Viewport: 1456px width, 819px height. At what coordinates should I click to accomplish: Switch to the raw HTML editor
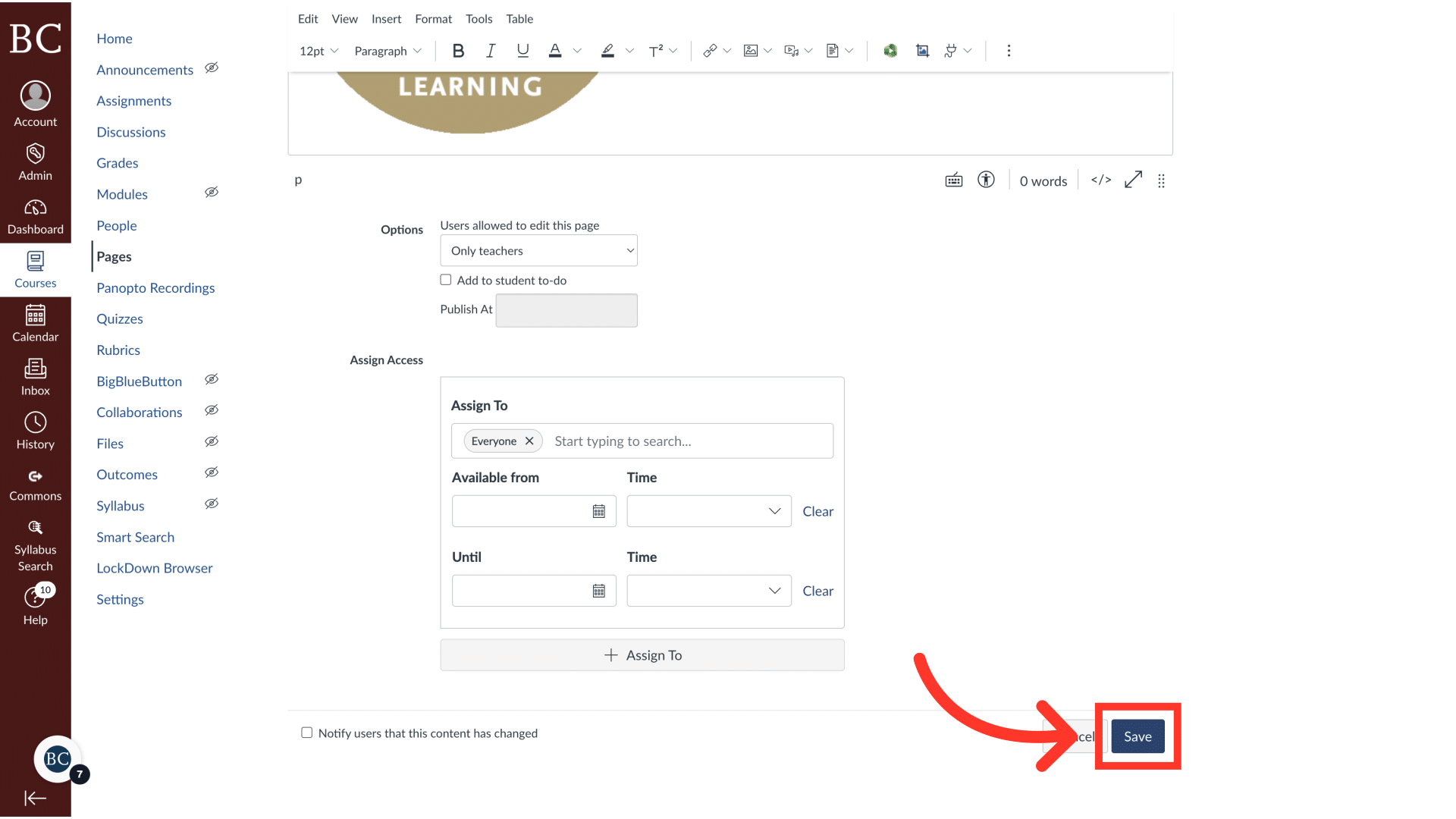(1100, 180)
